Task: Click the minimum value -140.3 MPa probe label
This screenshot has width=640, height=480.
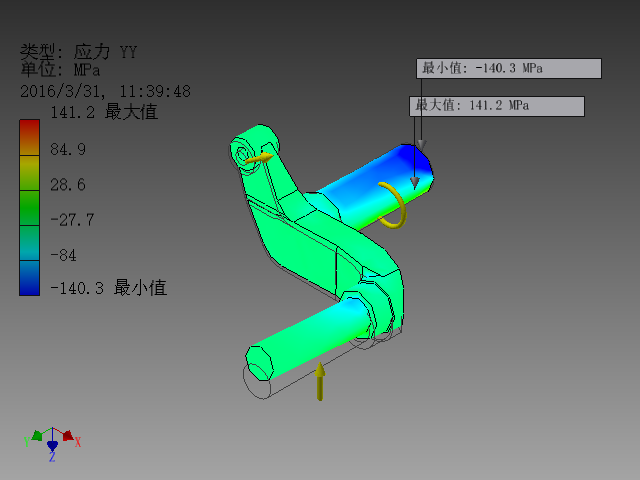Action: [x=509, y=68]
